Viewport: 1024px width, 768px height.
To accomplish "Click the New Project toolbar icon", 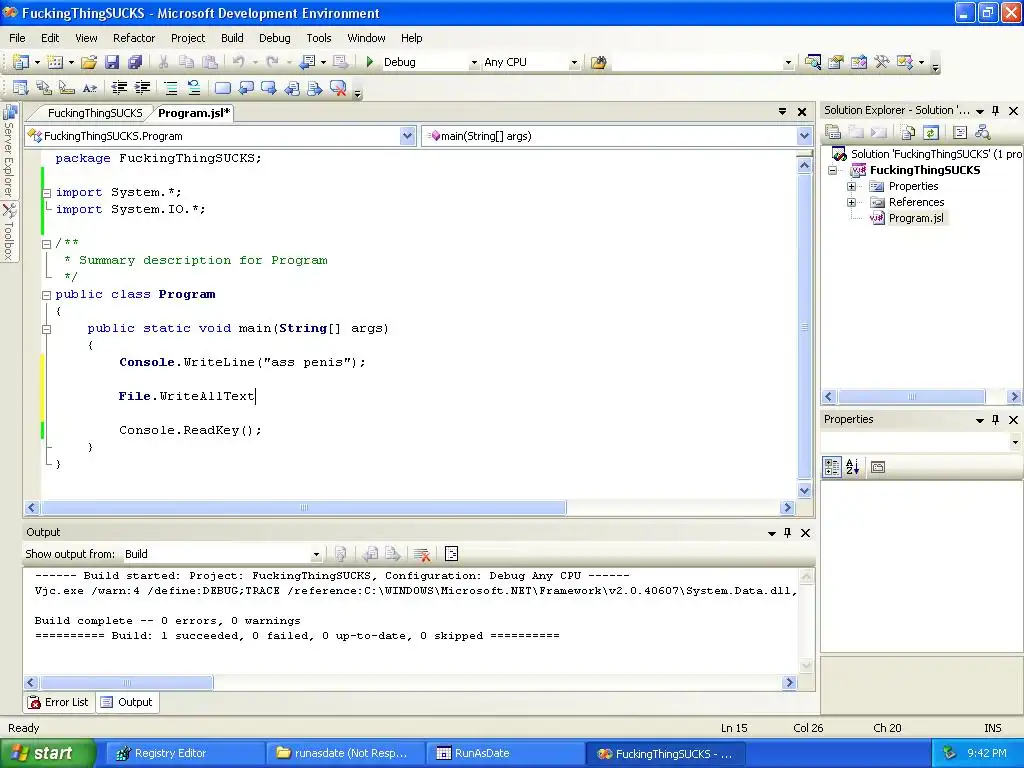I will click(x=20, y=62).
